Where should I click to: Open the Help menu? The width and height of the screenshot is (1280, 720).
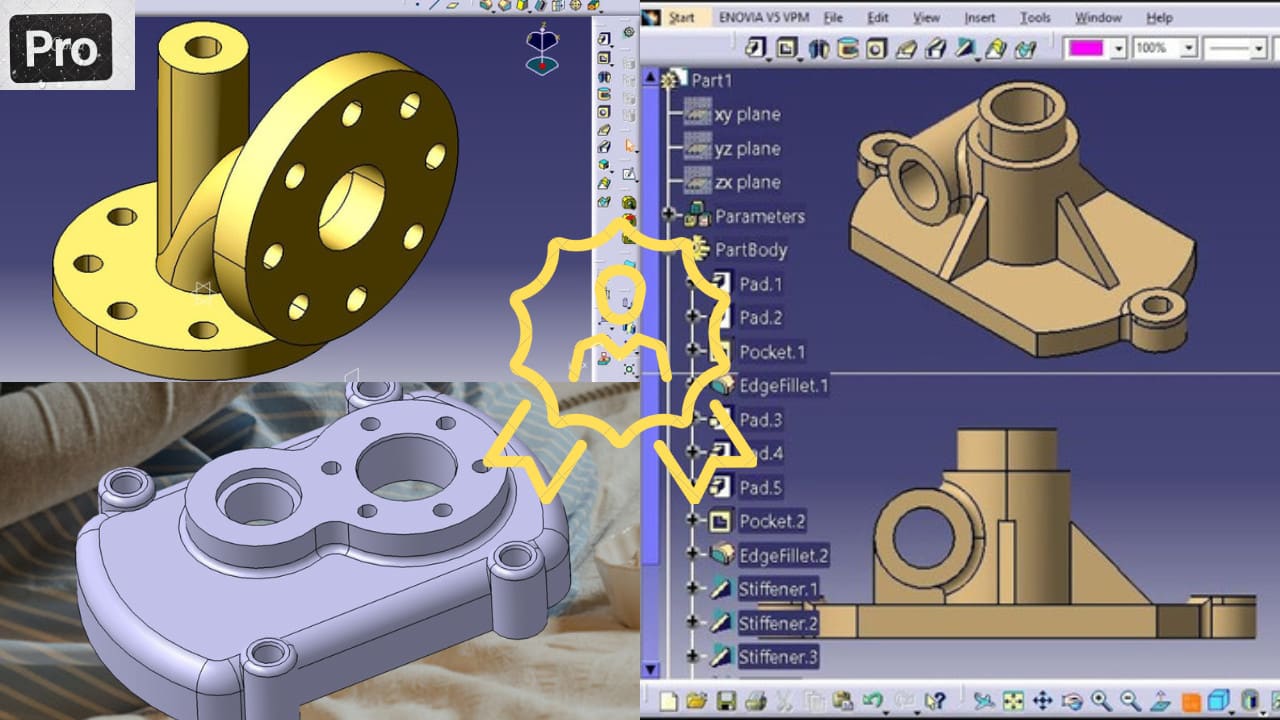[x=1159, y=18]
